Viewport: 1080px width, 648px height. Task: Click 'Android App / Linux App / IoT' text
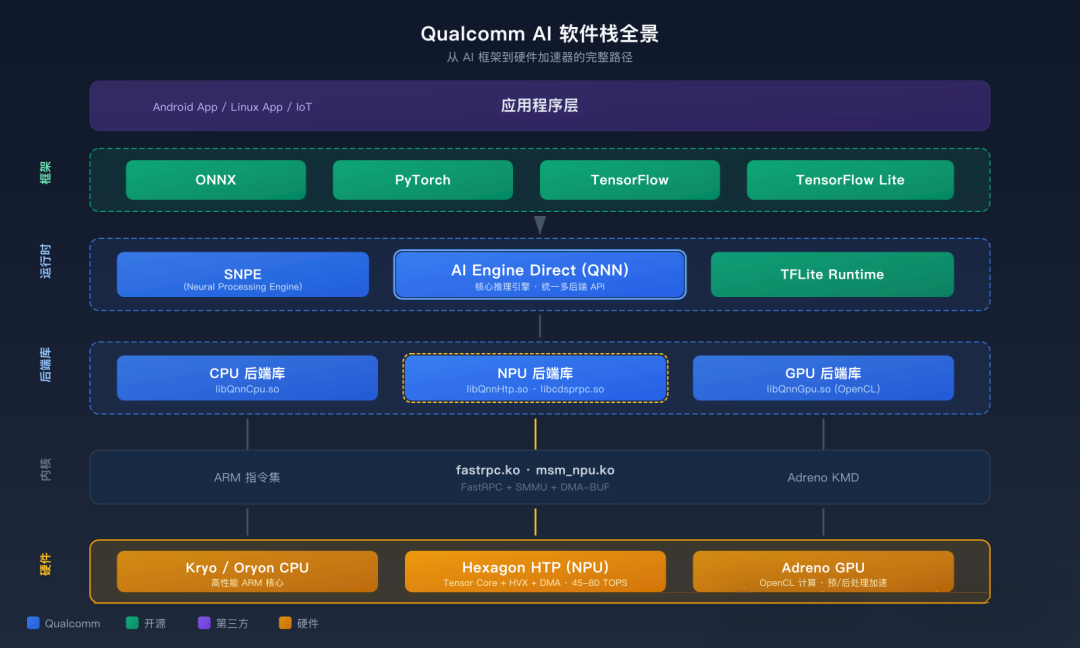pos(232,107)
